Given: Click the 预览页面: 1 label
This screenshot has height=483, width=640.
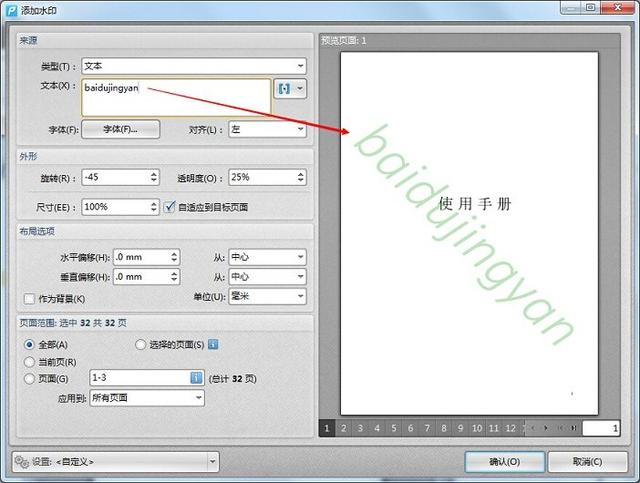Looking at the screenshot, I should pos(344,40).
